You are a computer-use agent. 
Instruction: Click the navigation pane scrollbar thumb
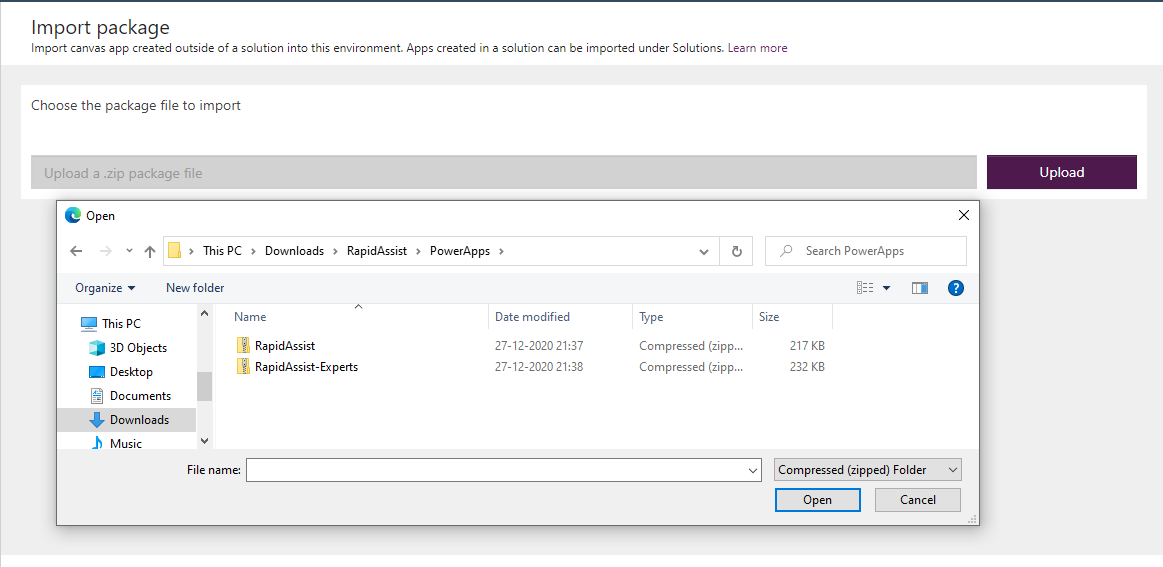click(205, 386)
